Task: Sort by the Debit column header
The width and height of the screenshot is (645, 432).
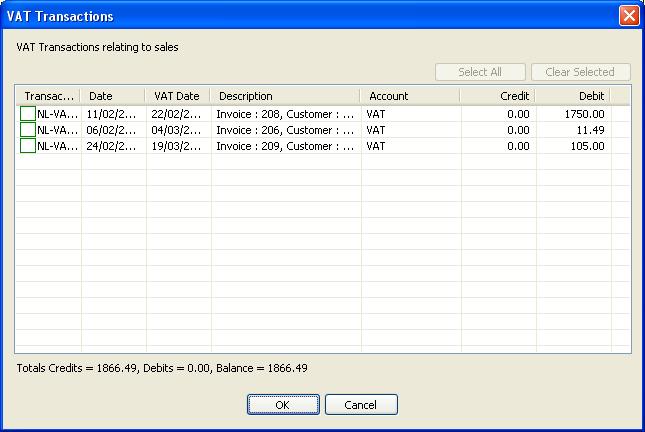Action: (573, 96)
